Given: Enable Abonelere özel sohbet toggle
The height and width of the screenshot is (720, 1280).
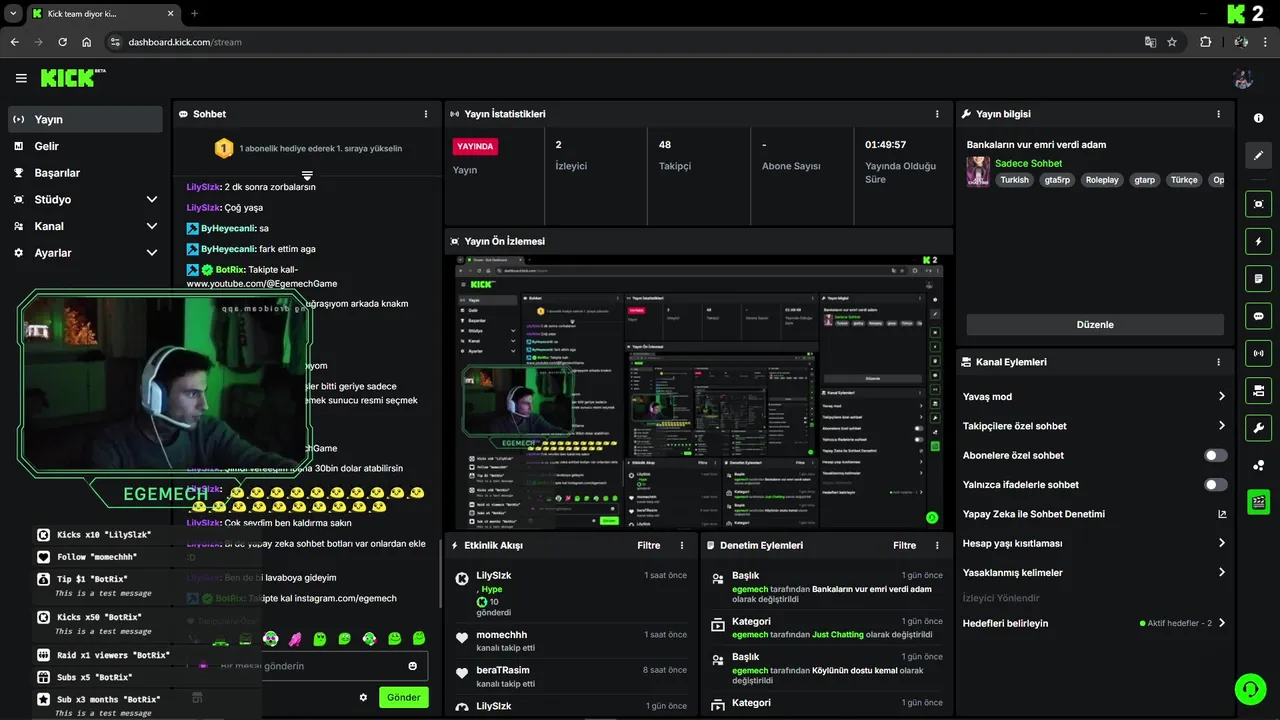Looking at the screenshot, I should pyautogui.click(x=1216, y=455).
